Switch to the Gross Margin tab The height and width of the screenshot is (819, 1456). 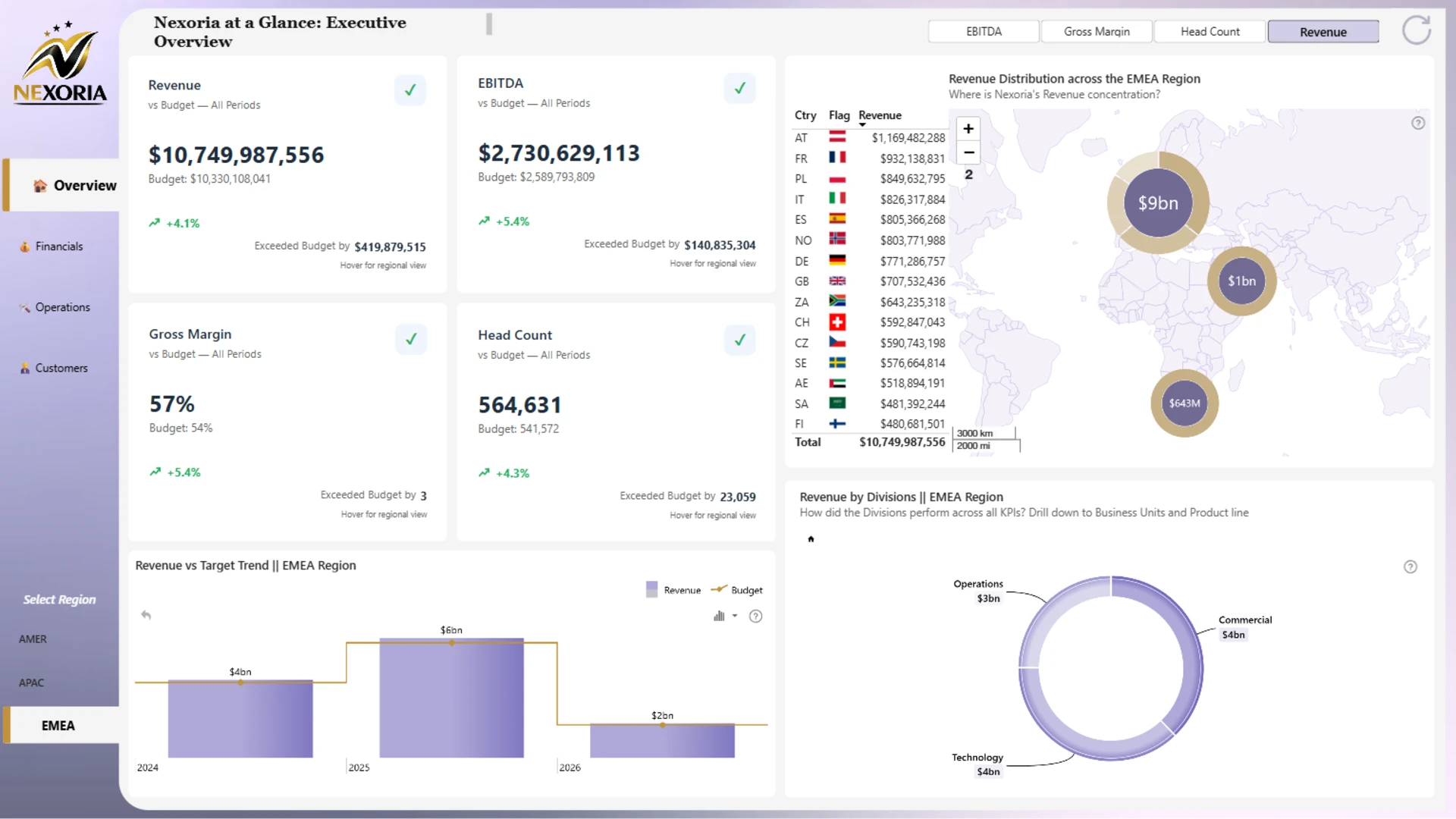[x=1097, y=32]
